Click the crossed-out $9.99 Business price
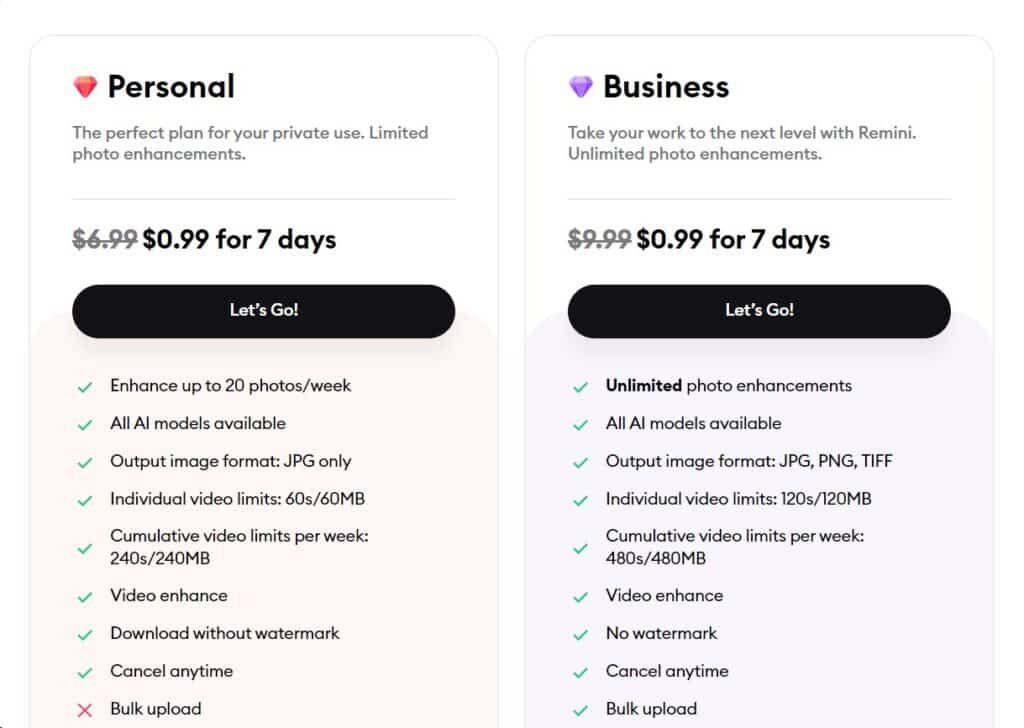 pos(599,240)
